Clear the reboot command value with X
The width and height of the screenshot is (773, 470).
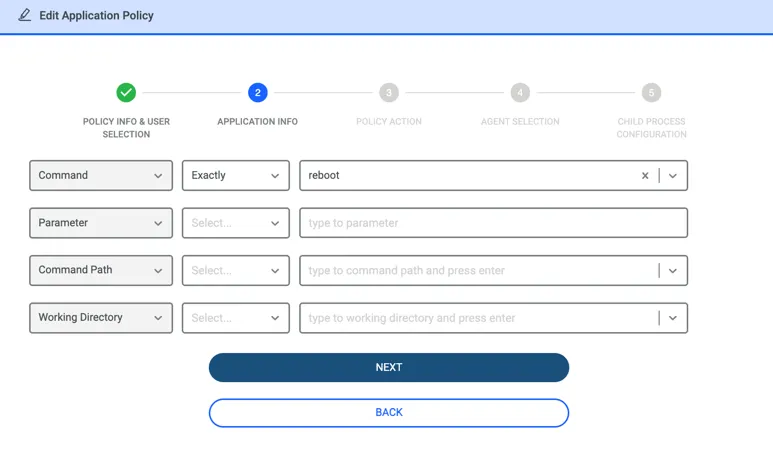[x=645, y=176]
